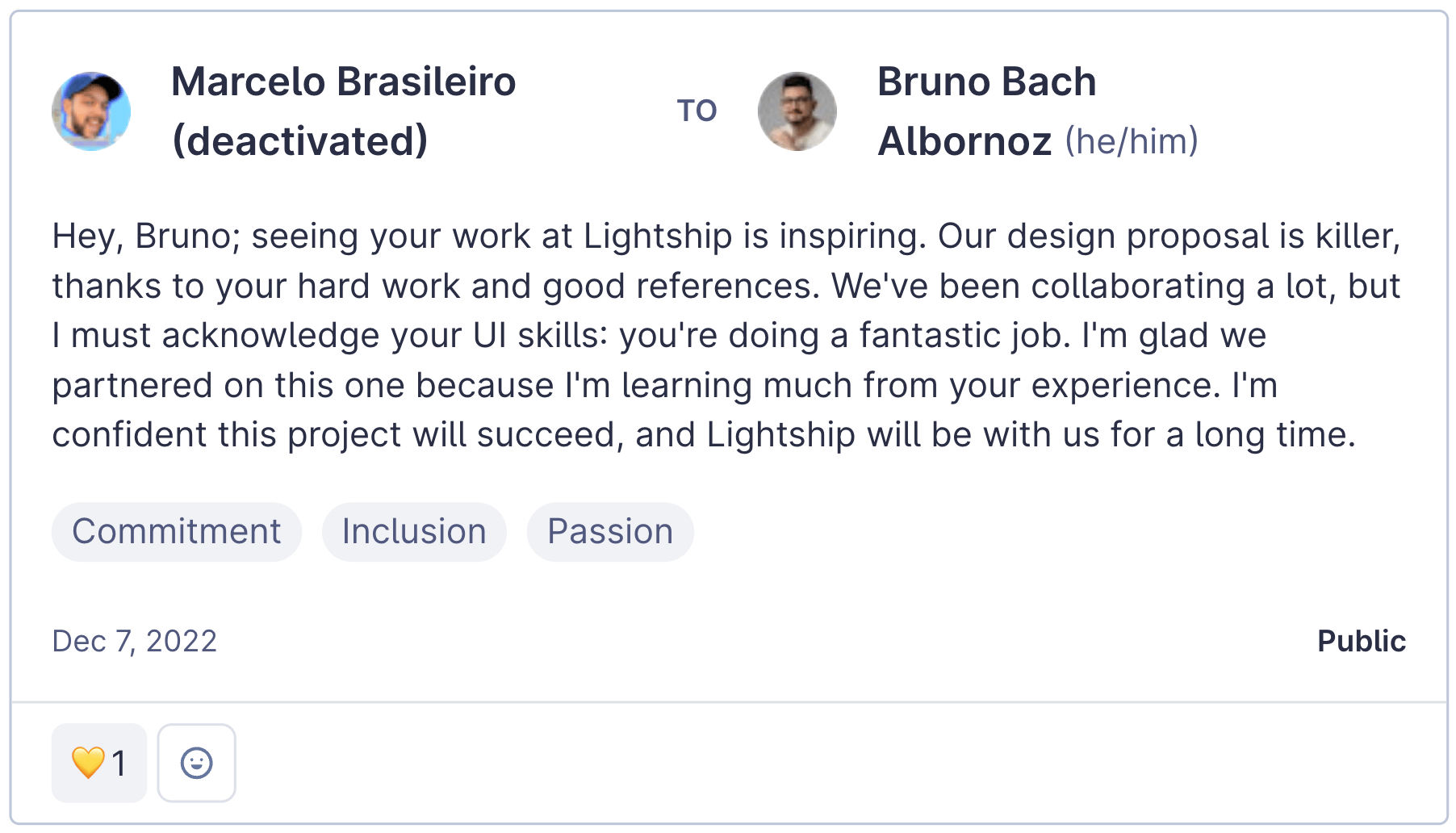1456x833 pixels.
Task: Click Marcelo Brasileiro's profile avatar
Action: click(91, 111)
